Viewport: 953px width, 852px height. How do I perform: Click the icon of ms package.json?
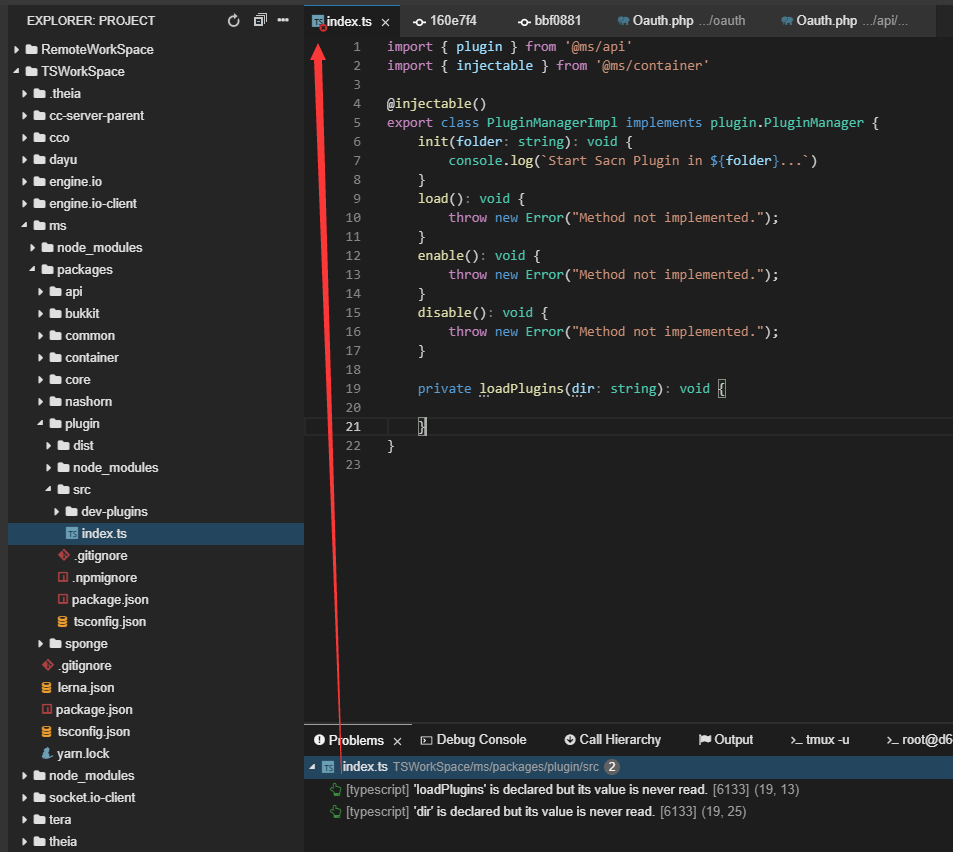[47, 709]
